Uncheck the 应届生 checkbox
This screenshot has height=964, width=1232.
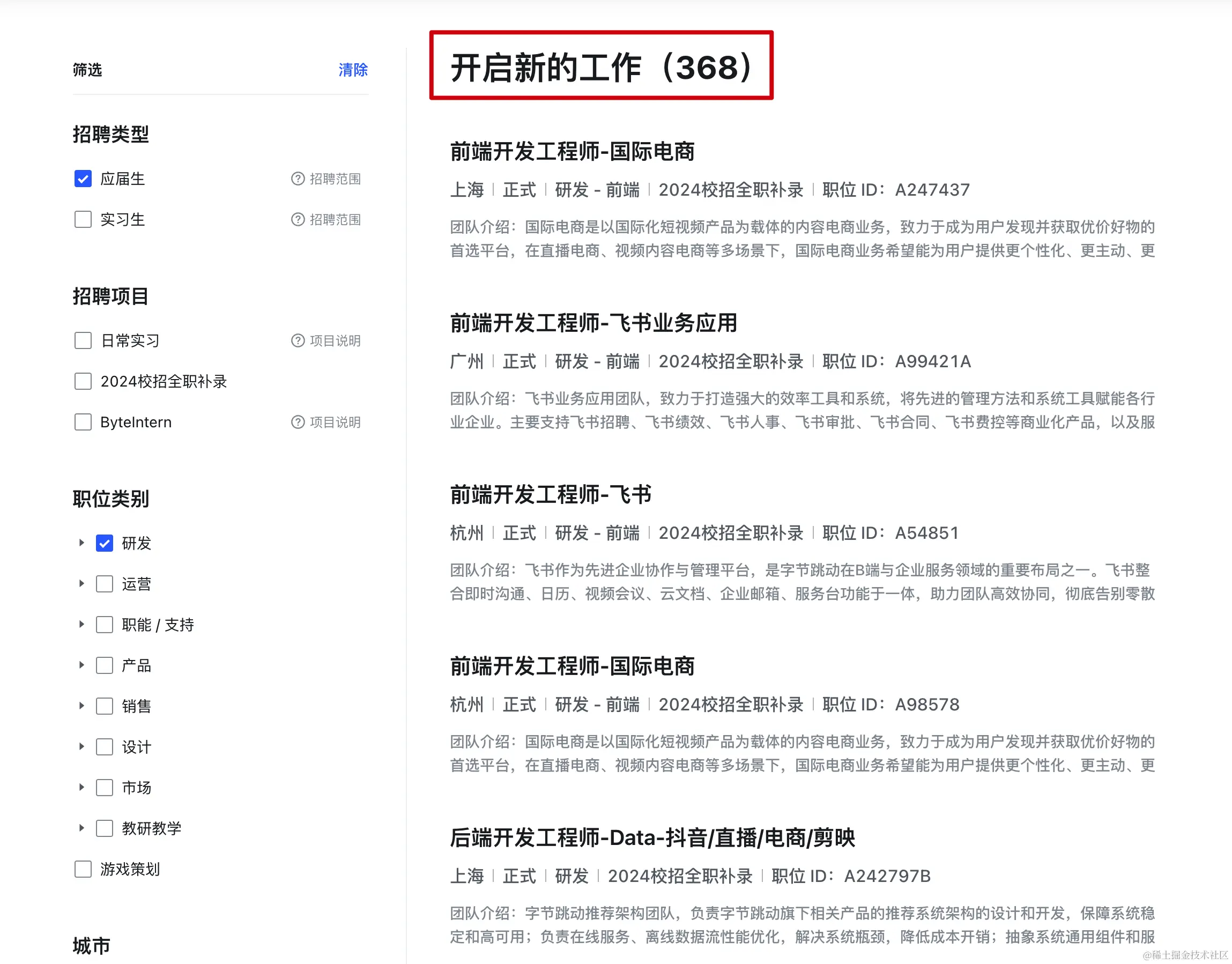(x=83, y=179)
